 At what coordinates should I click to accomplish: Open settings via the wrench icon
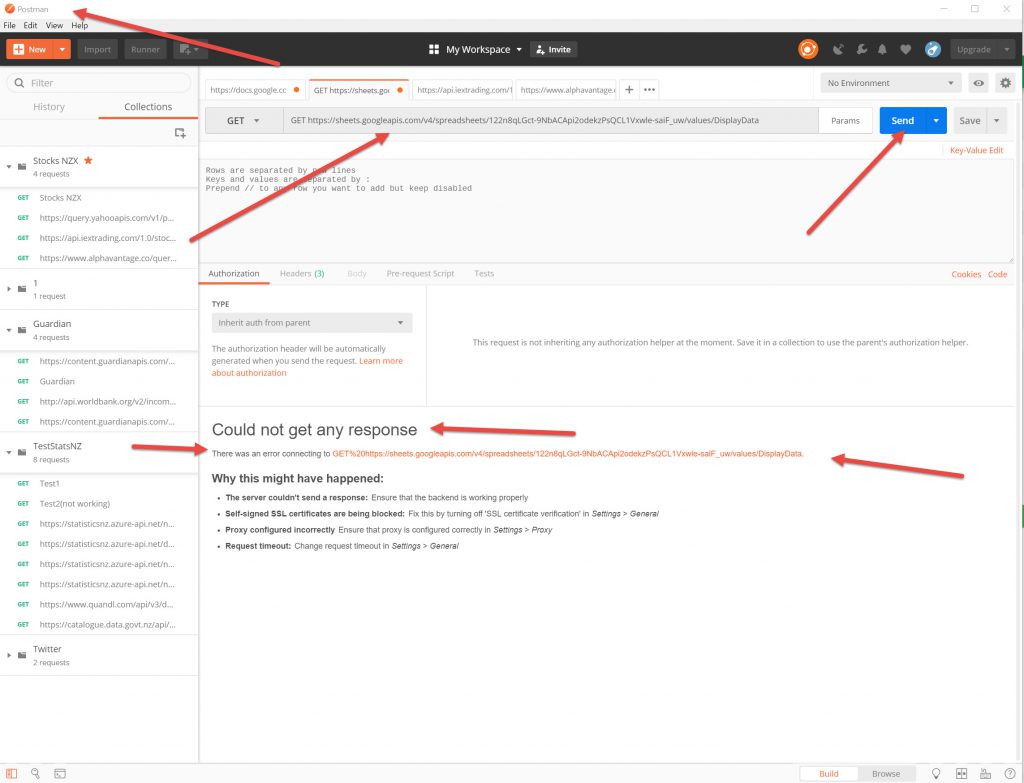pos(860,49)
